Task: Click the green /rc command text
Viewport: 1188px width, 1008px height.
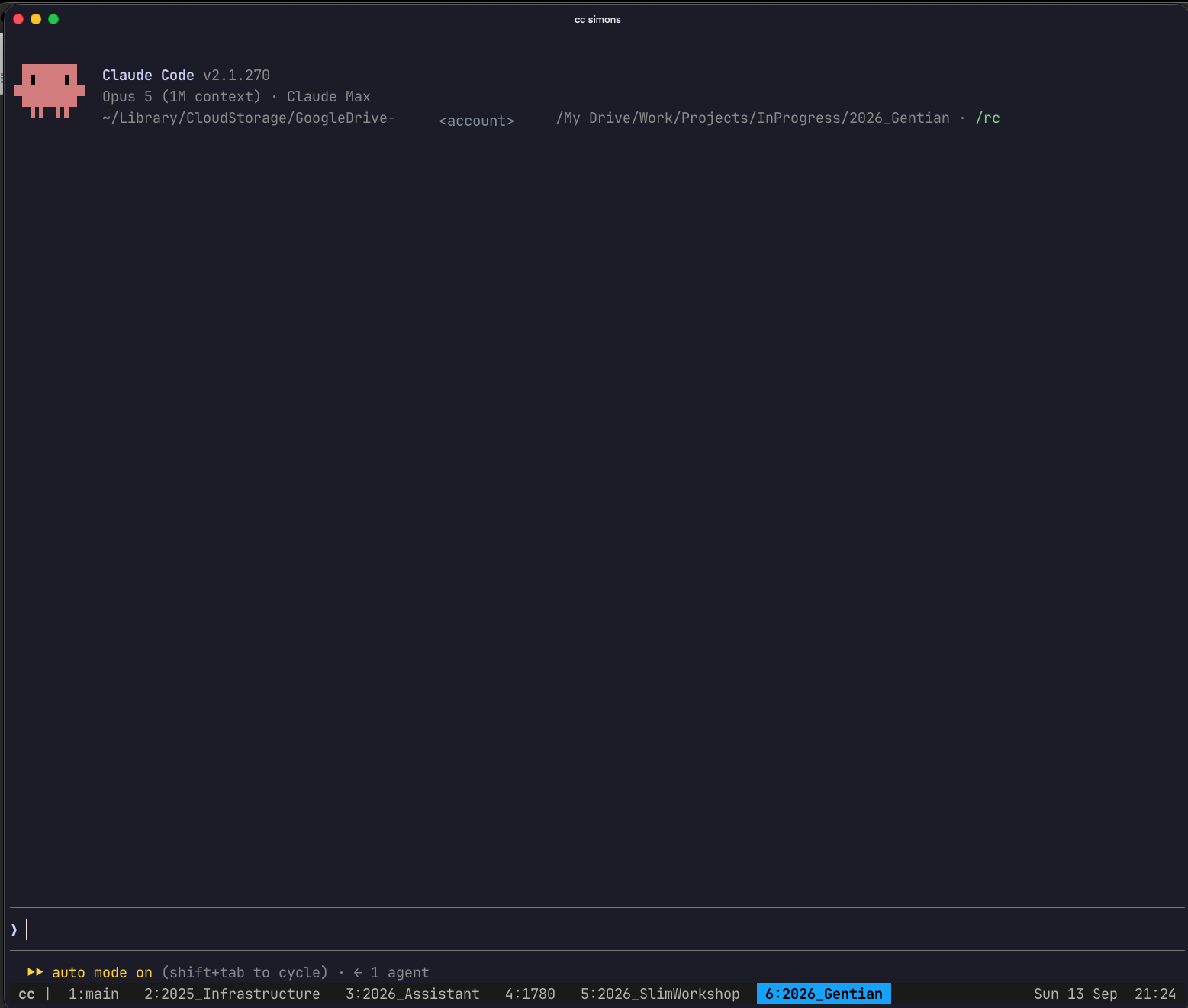Action: point(987,118)
